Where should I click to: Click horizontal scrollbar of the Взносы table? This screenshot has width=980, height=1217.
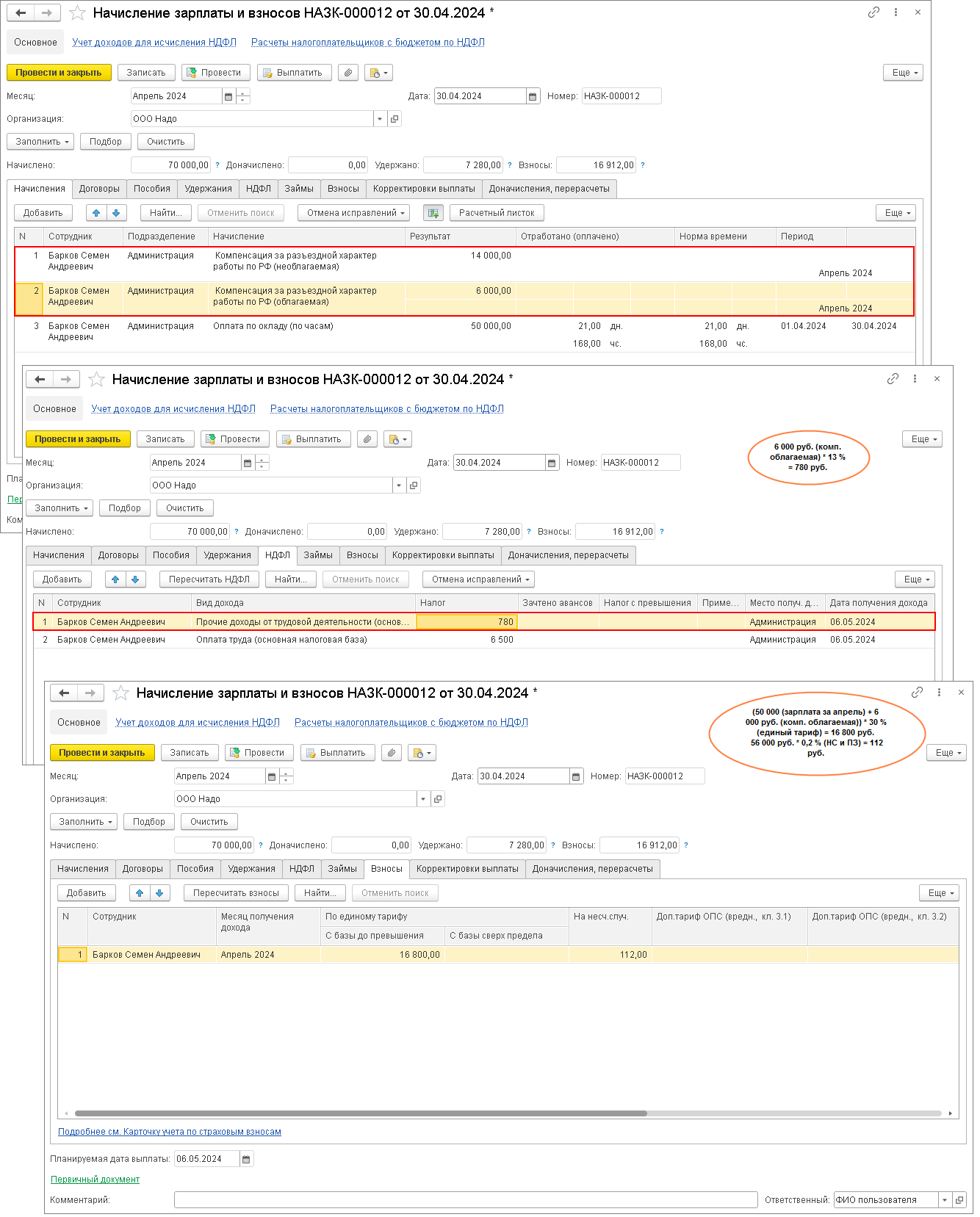pos(361,1113)
